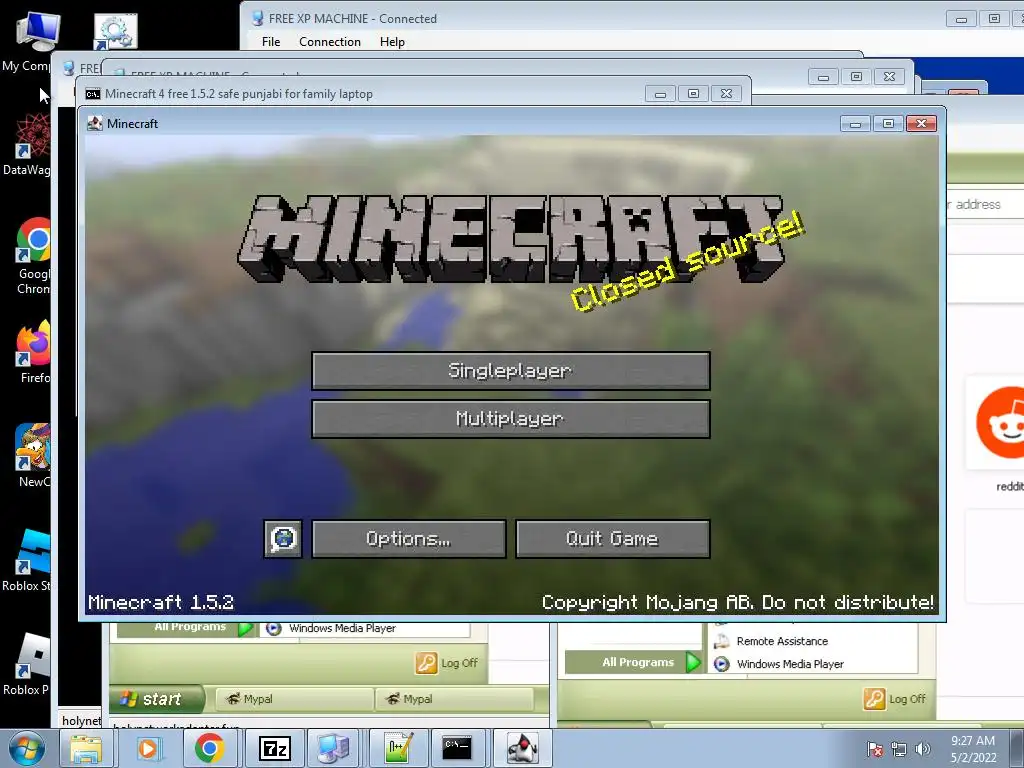Click Log Off in the right XP start menu

click(x=895, y=699)
